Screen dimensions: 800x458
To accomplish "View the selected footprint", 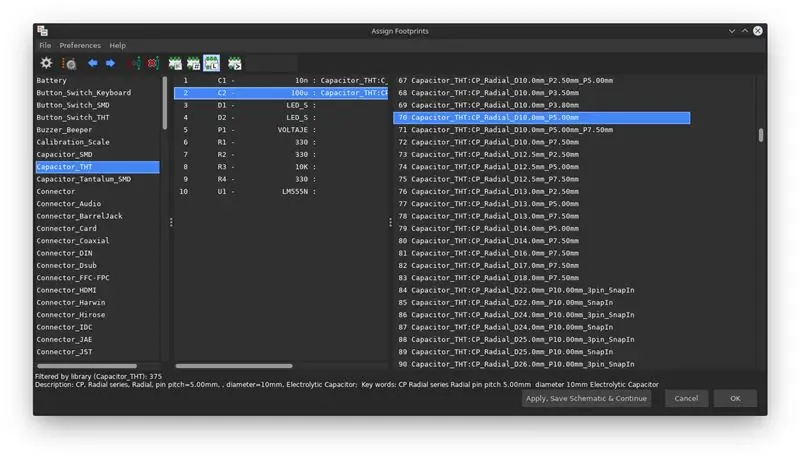I will click(69, 63).
